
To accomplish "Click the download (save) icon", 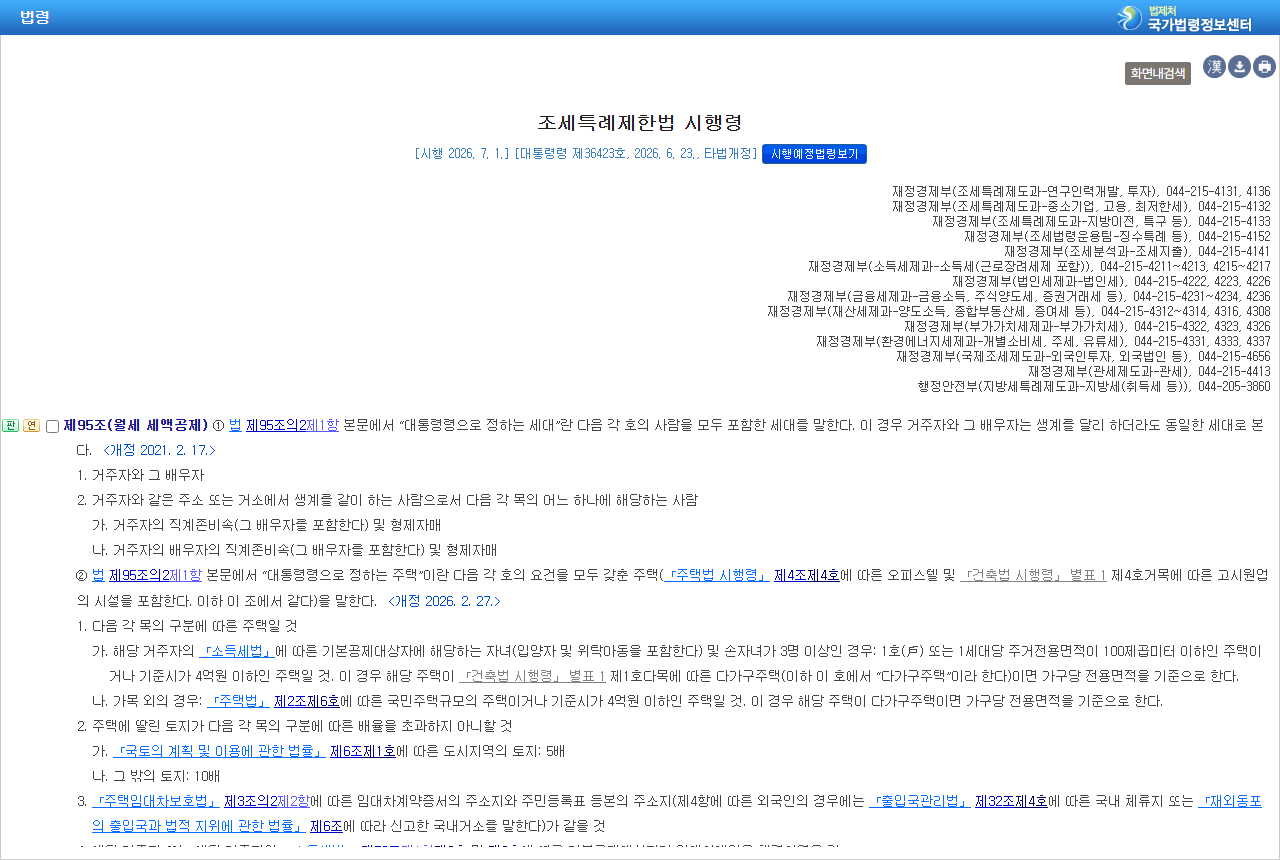I will 1239,67.
